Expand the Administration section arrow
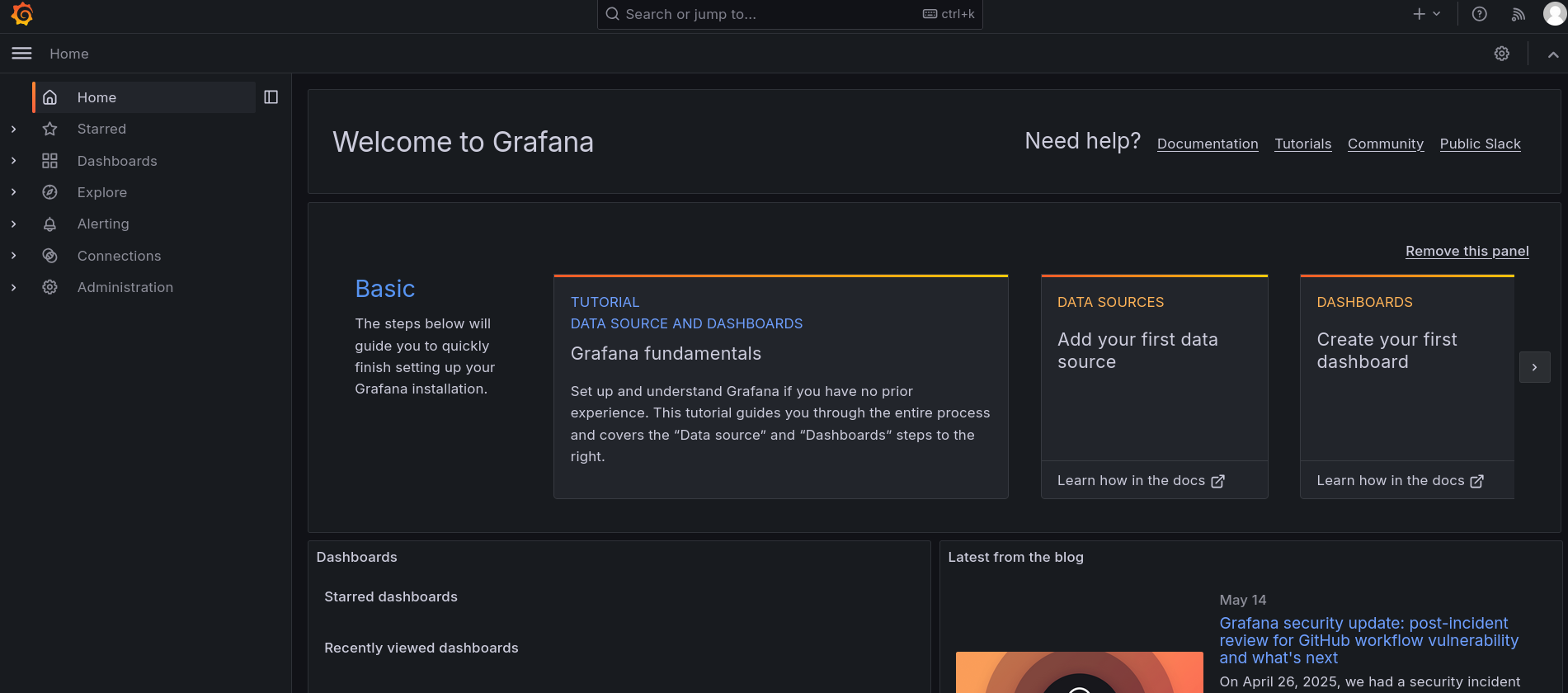1568x693 pixels. 13,287
